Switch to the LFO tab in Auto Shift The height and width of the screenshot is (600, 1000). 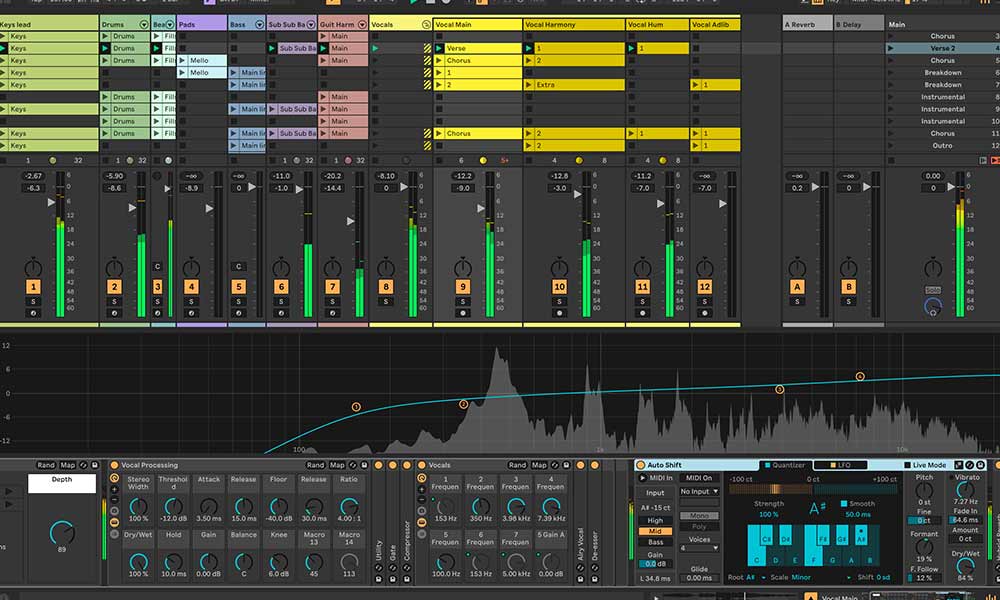tap(843, 463)
